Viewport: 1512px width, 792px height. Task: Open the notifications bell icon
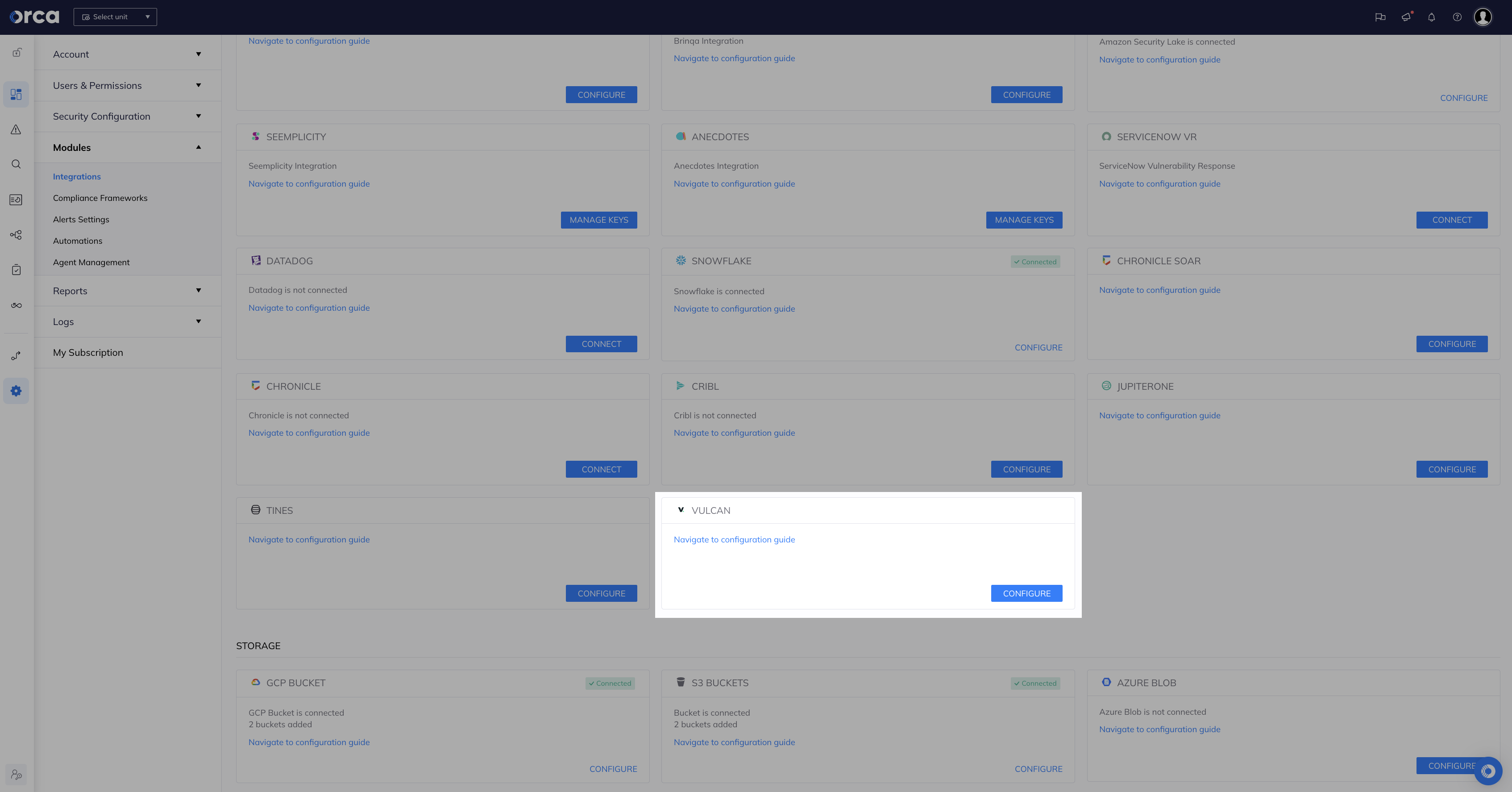(1431, 17)
